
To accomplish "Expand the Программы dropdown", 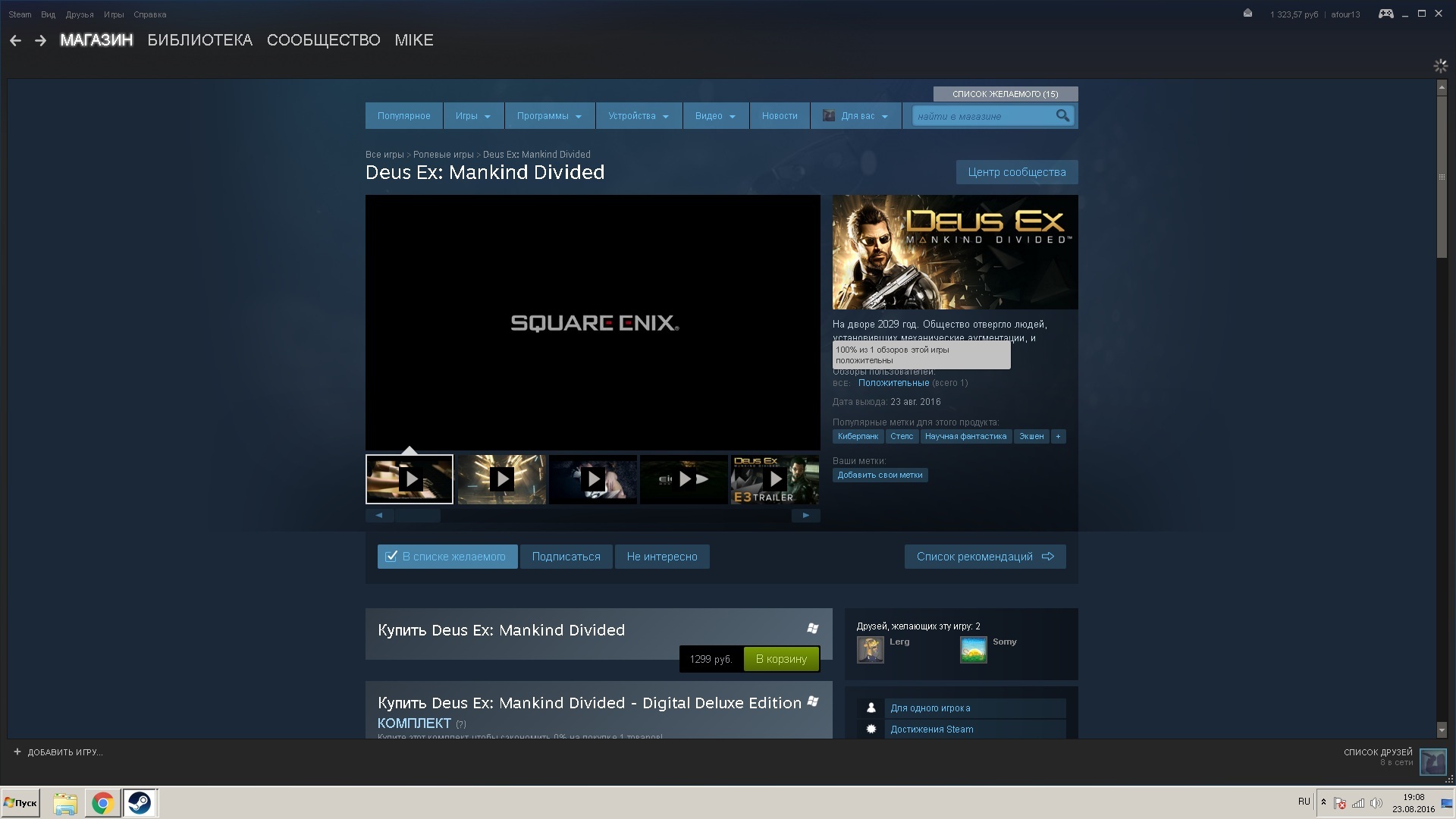I will tap(550, 116).
